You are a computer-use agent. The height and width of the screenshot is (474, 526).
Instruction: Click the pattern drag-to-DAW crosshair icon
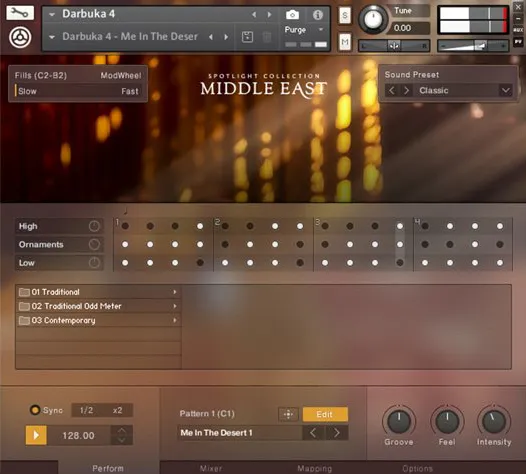[x=288, y=414]
